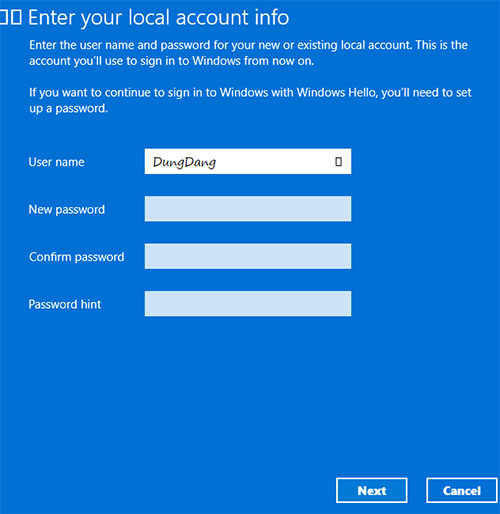
Task: Select the New password field
Action: pyautogui.click(x=248, y=209)
